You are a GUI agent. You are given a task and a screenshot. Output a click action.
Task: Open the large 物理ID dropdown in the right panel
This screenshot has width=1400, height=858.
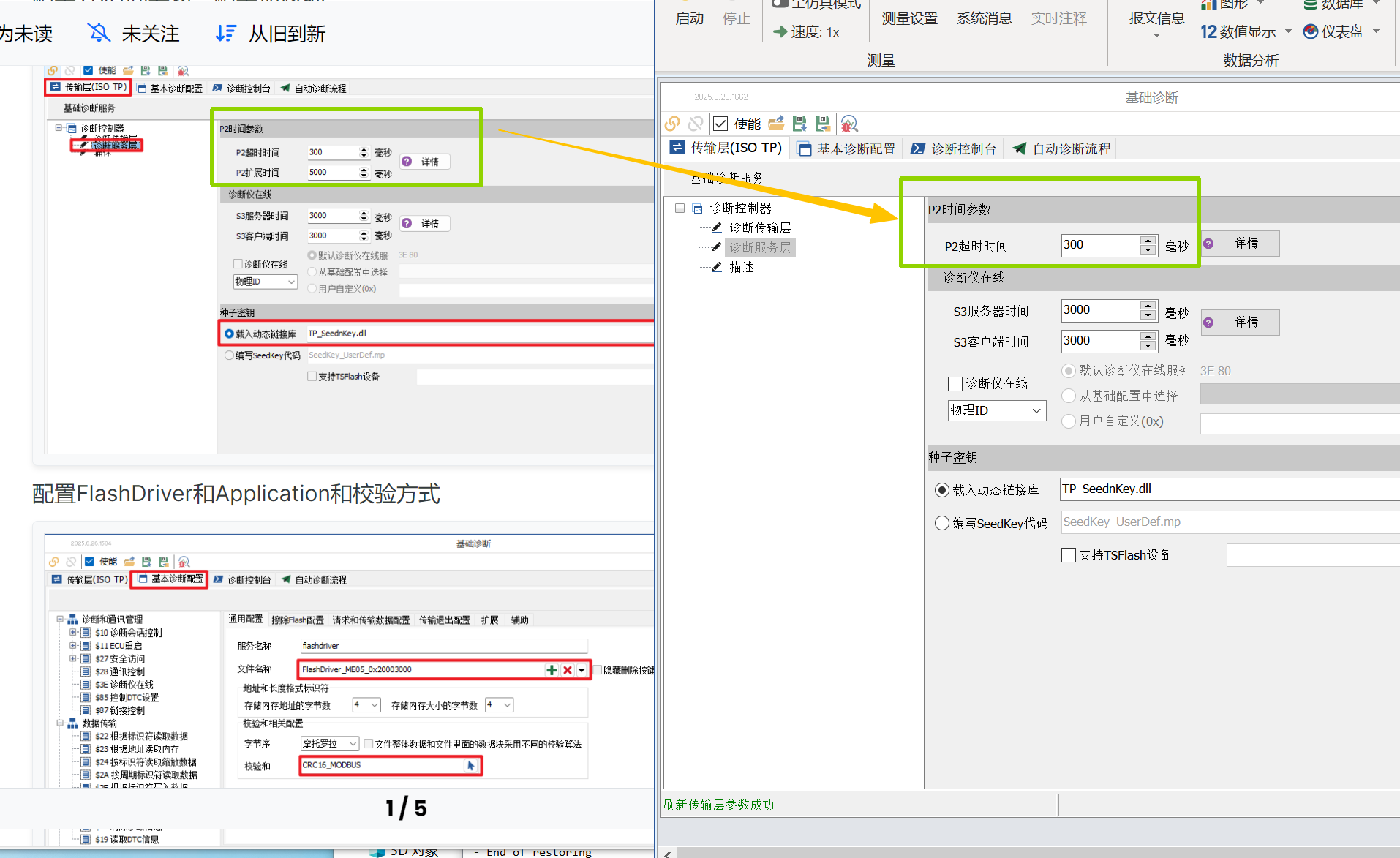pyautogui.click(x=996, y=410)
